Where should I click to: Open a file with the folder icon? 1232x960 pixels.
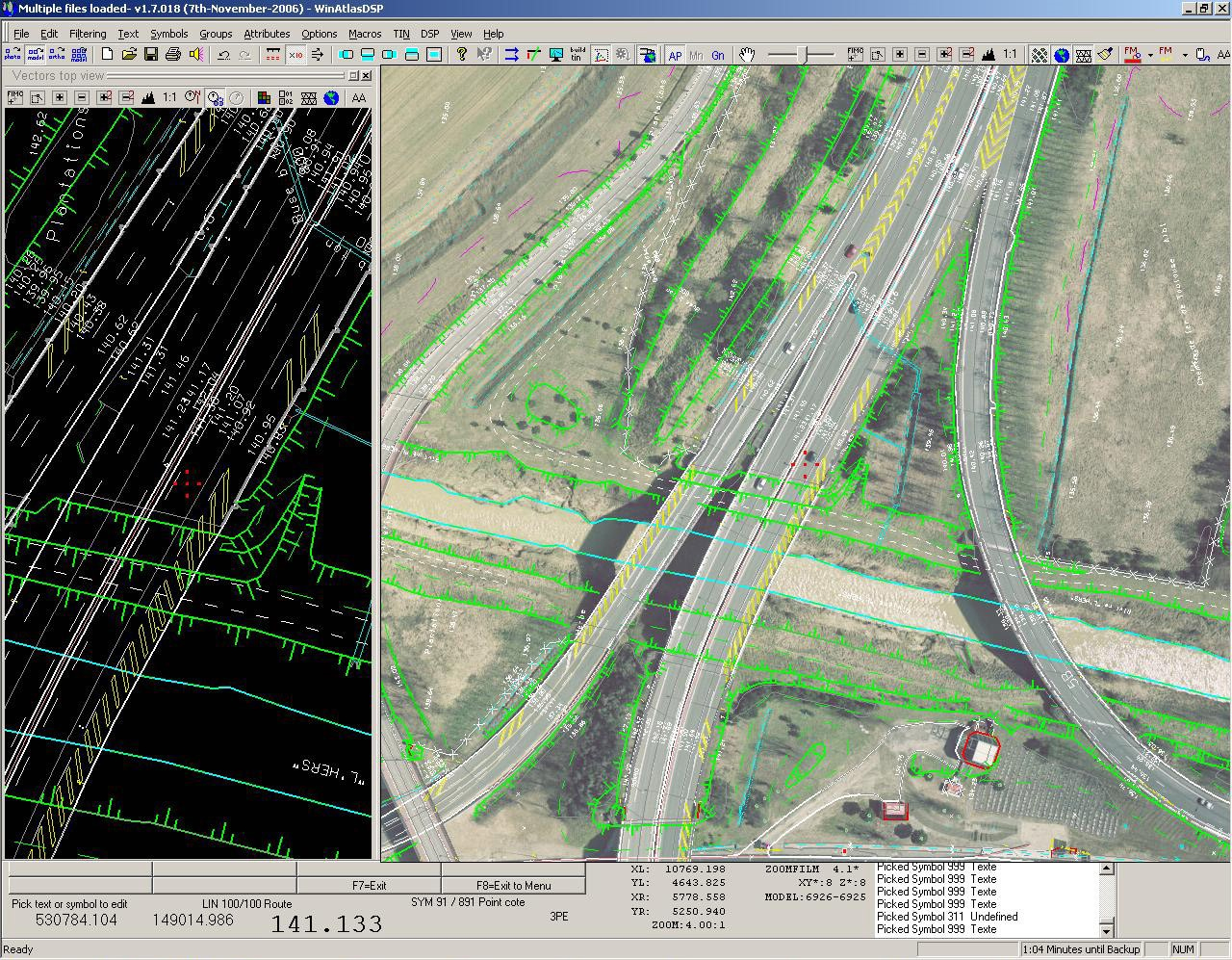129,55
